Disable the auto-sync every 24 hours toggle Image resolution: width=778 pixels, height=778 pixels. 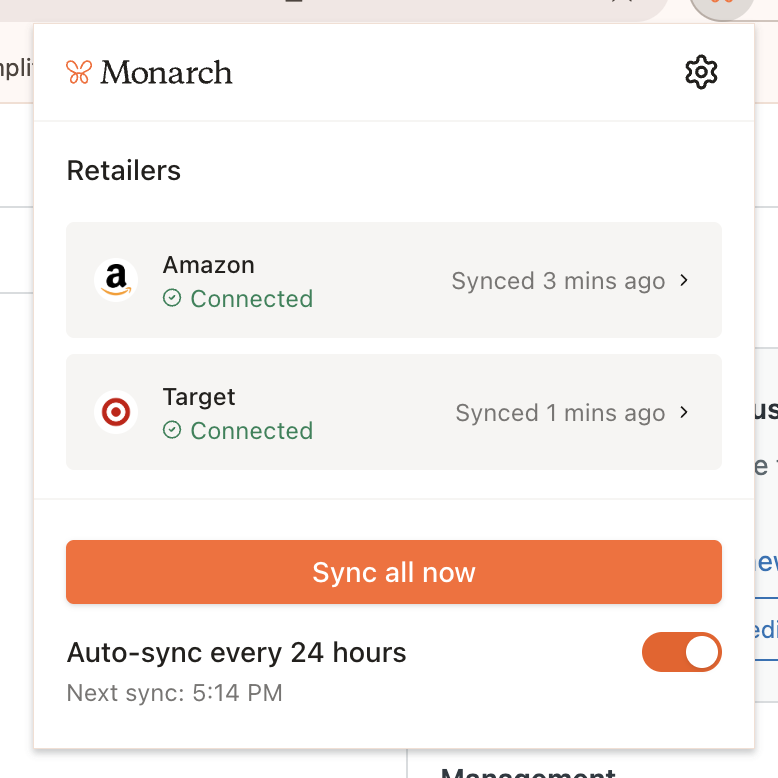click(x=681, y=652)
